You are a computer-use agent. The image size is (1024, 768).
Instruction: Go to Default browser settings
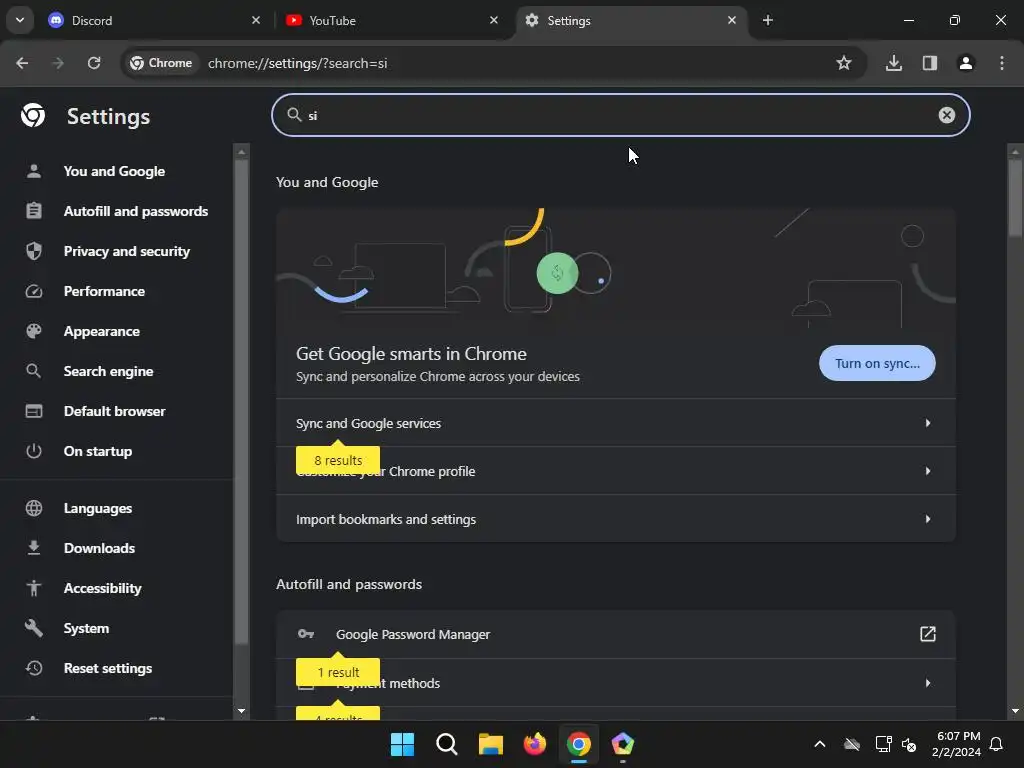[114, 411]
